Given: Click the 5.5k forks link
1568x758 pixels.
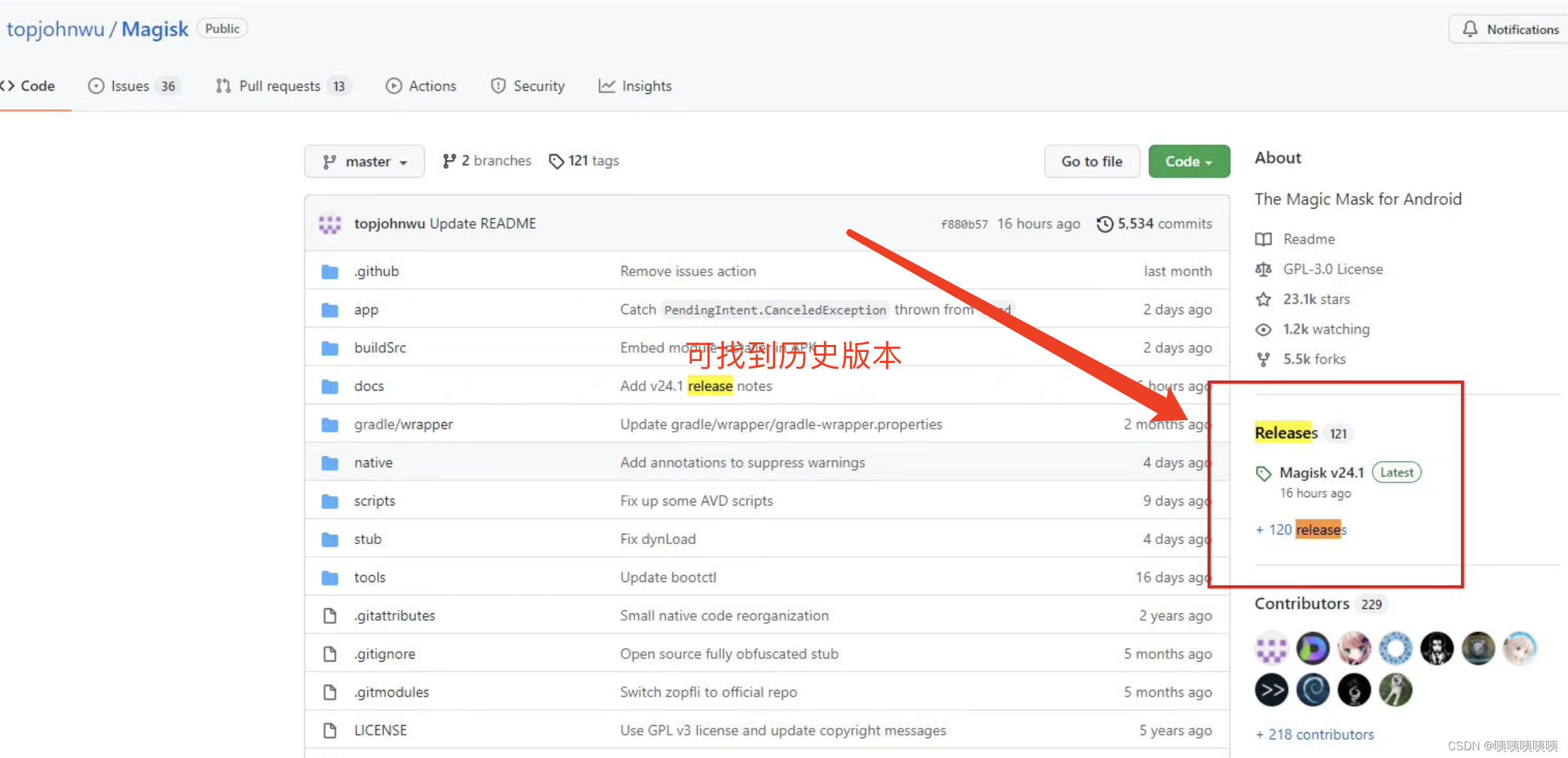Looking at the screenshot, I should 1314,359.
